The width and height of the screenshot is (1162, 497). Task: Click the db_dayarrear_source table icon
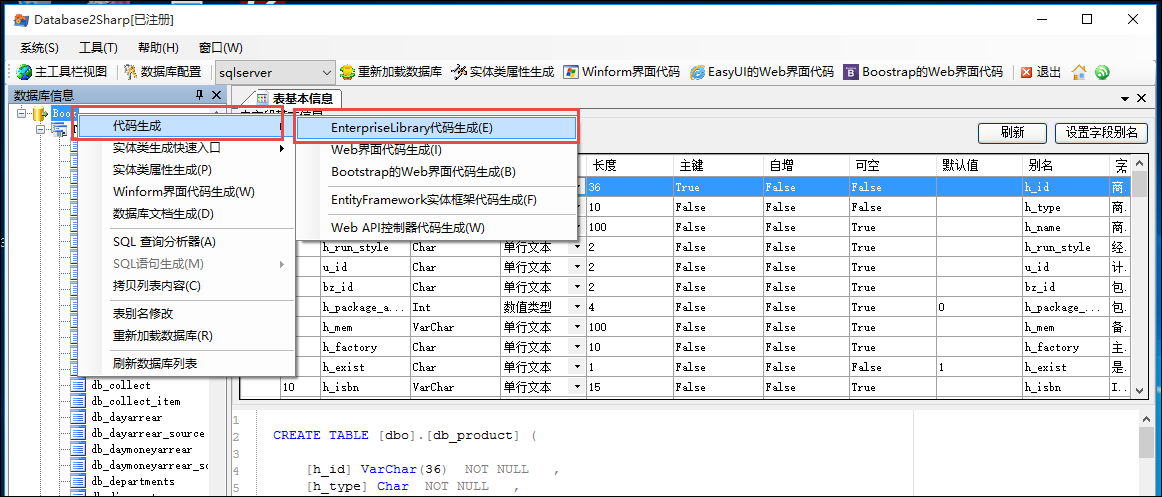(79, 433)
